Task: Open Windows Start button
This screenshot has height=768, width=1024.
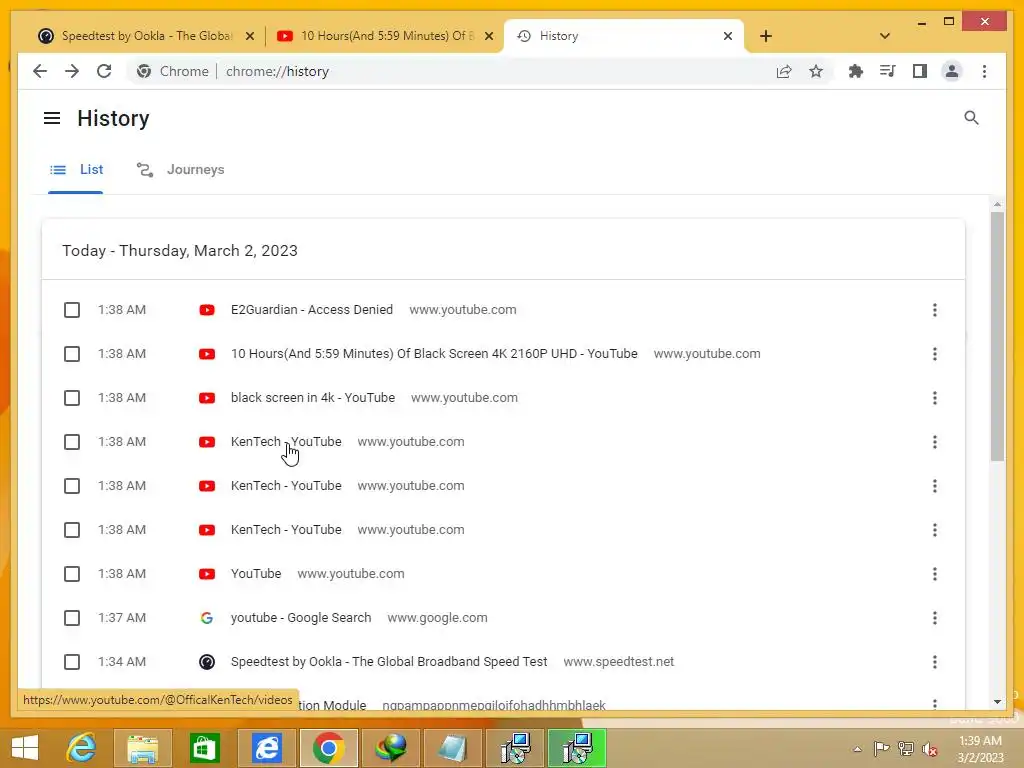Action: pyautogui.click(x=25, y=748)
